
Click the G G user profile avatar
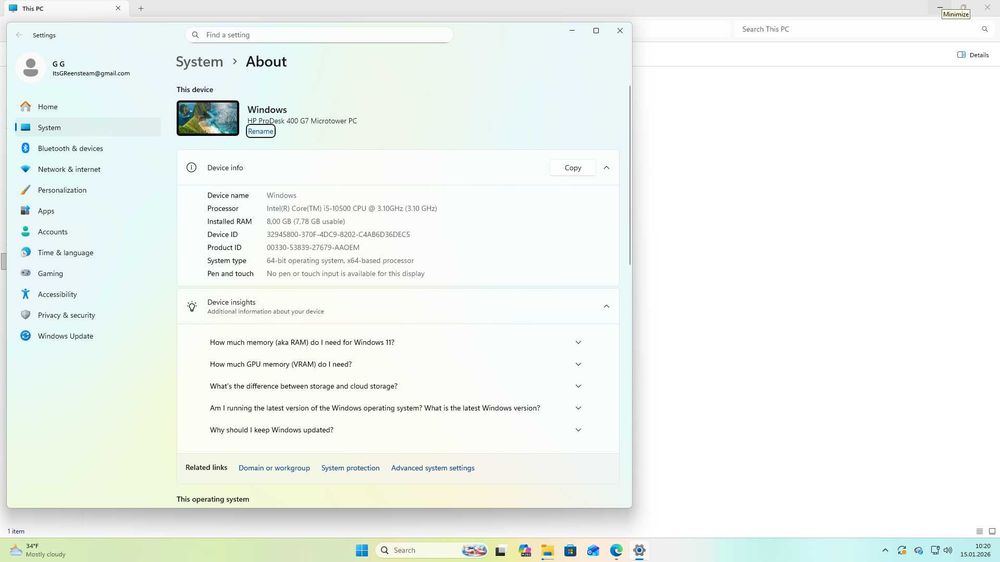(30, 67)
